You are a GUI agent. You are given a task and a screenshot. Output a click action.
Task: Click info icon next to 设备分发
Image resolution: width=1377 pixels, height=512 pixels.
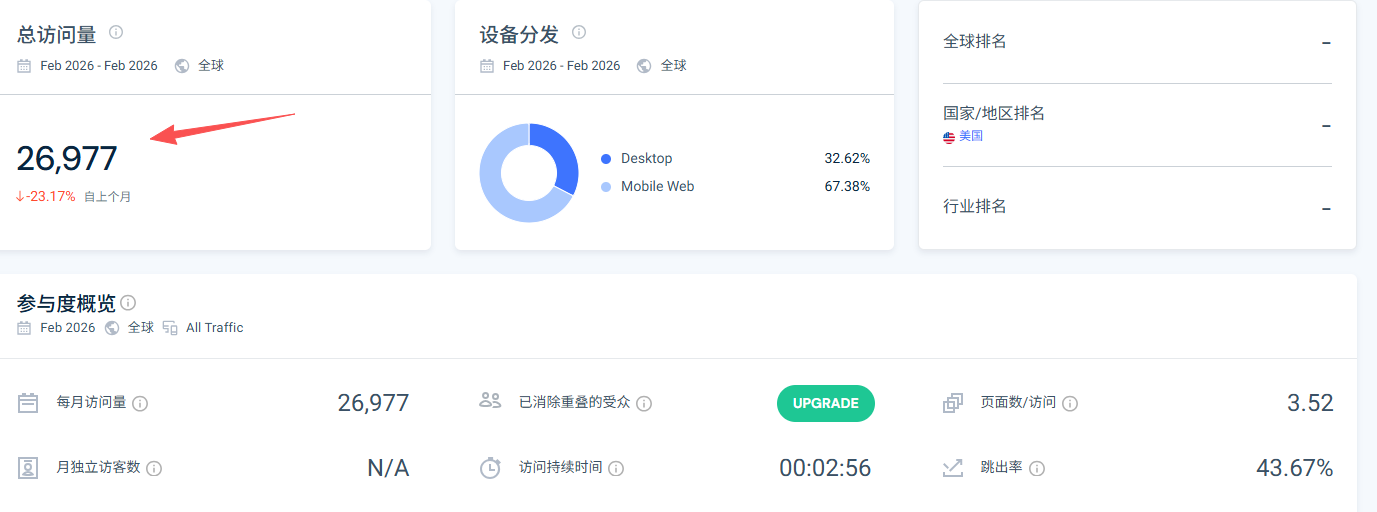click(579, 33)
